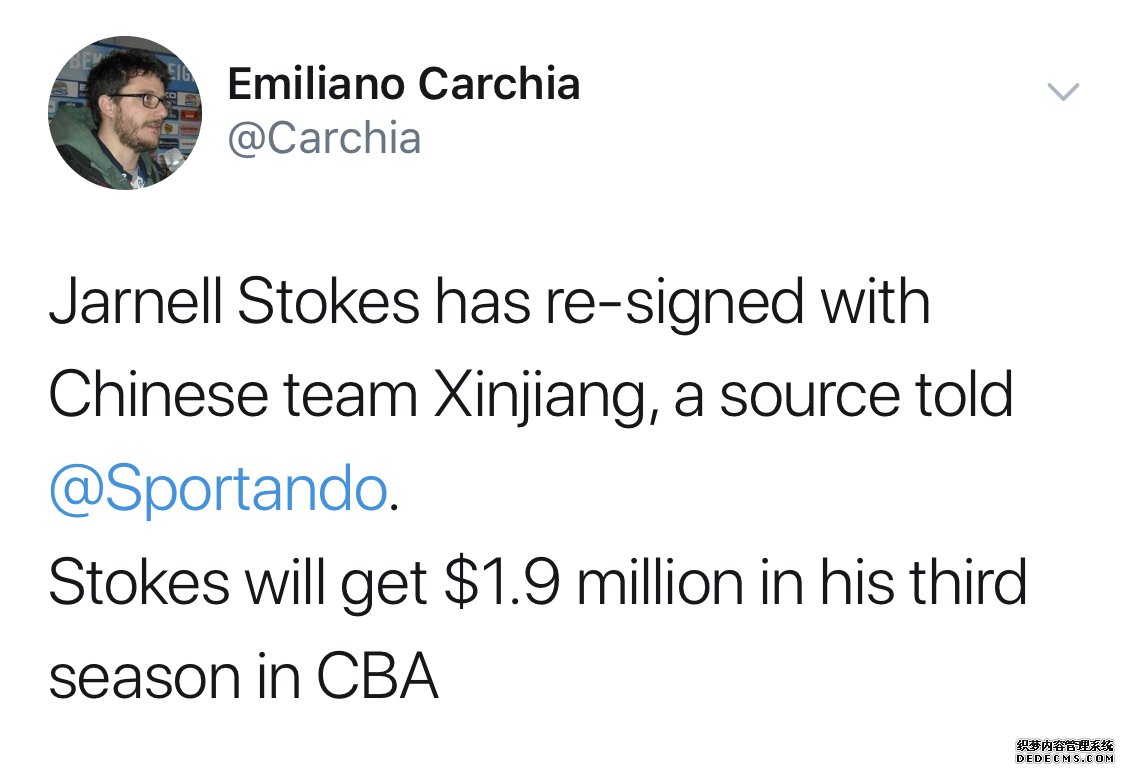Screen dimensions: 1125x773
Task: Open the @Carchia handle
Action: pyautogui.click(x=324, y=138)
